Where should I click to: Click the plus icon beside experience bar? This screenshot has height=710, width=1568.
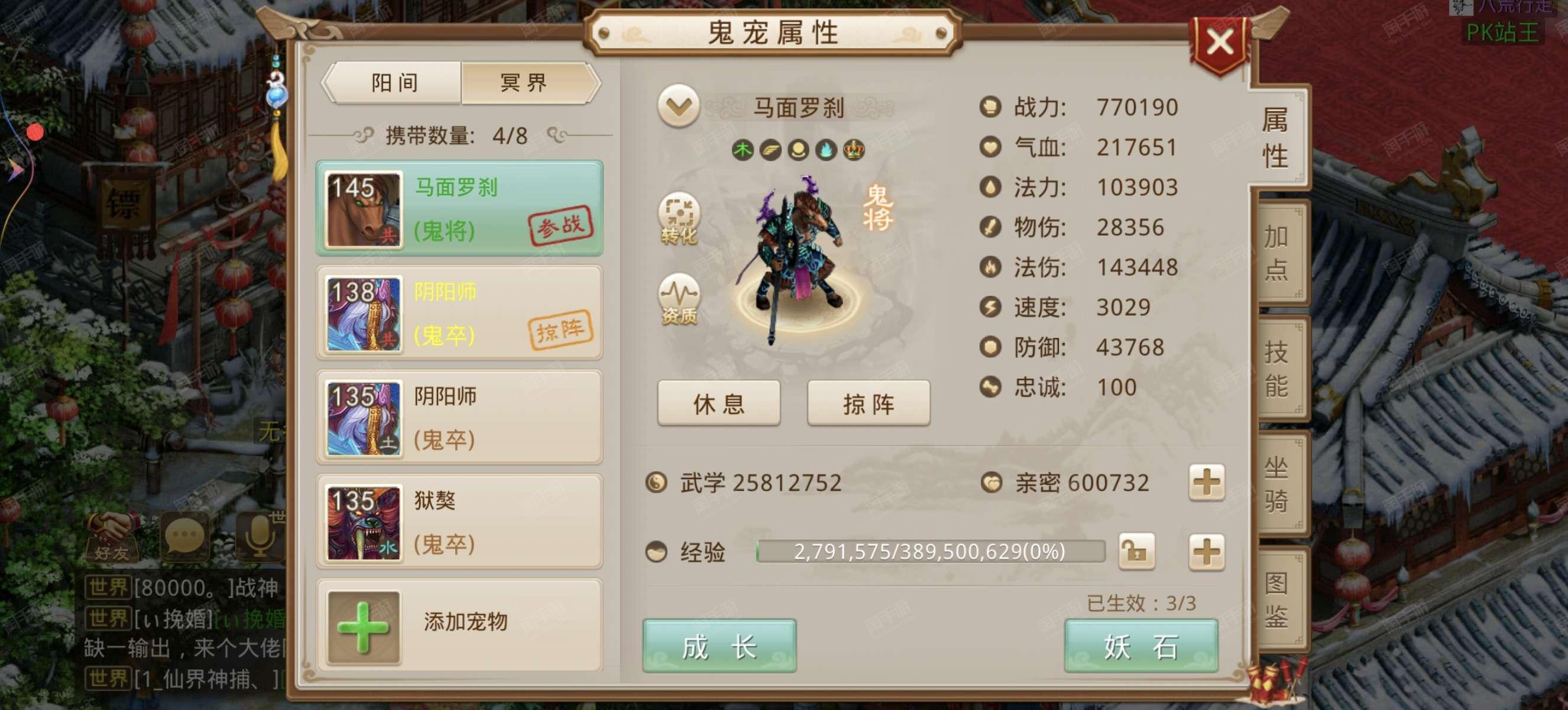[x=1206, y=552]
